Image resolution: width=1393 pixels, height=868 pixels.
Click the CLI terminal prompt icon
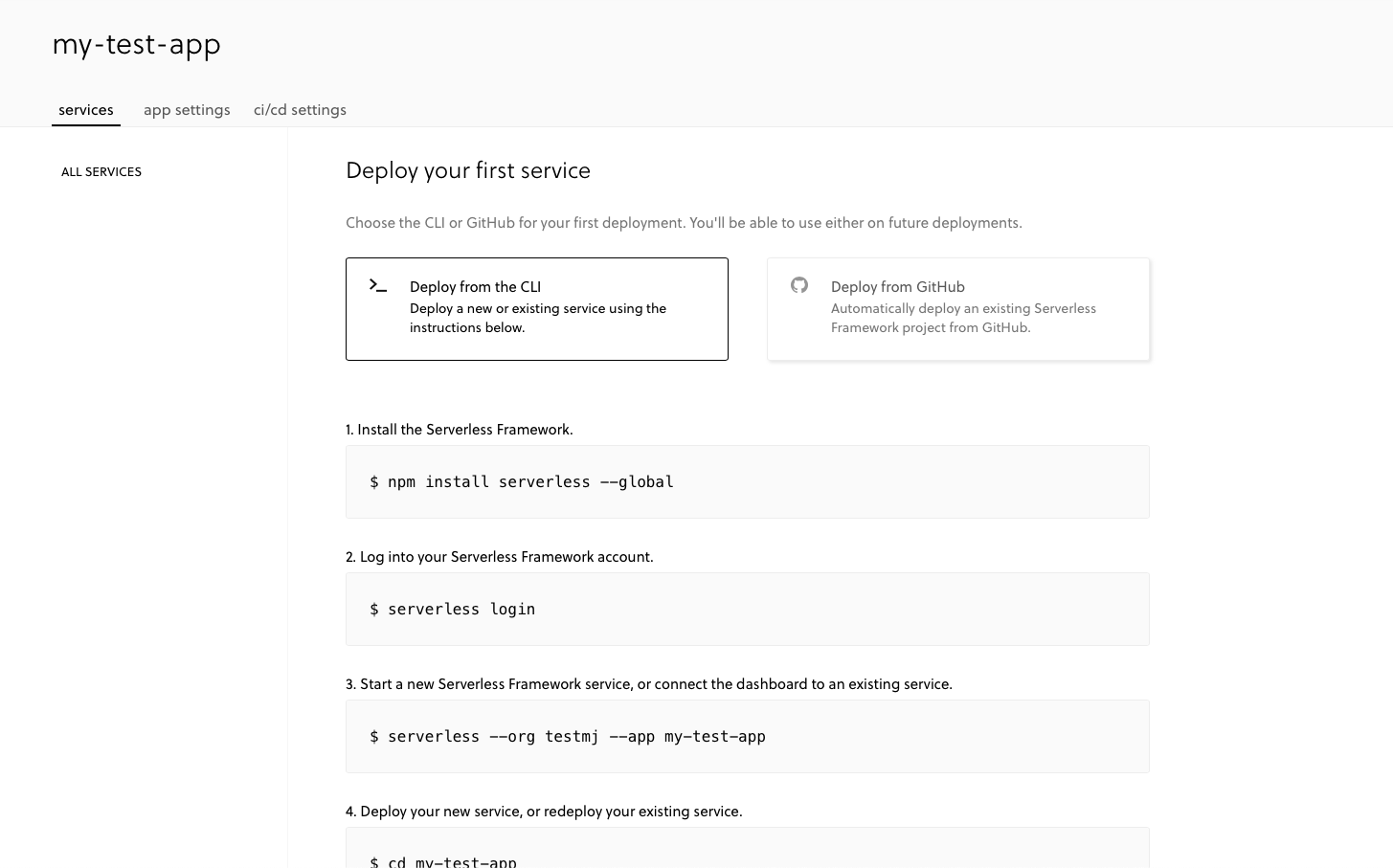click(x=378, y=285)
